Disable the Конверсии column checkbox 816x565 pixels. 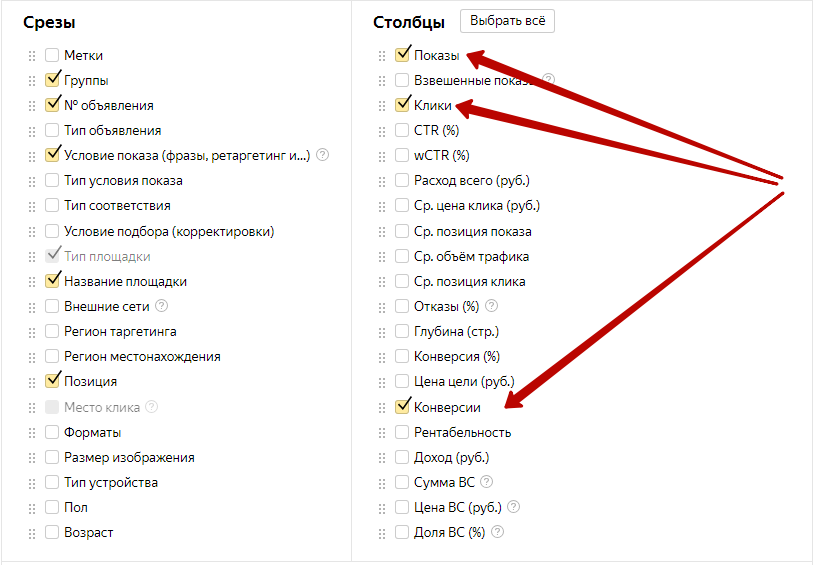pyautogui.click(x=402, y=407)
